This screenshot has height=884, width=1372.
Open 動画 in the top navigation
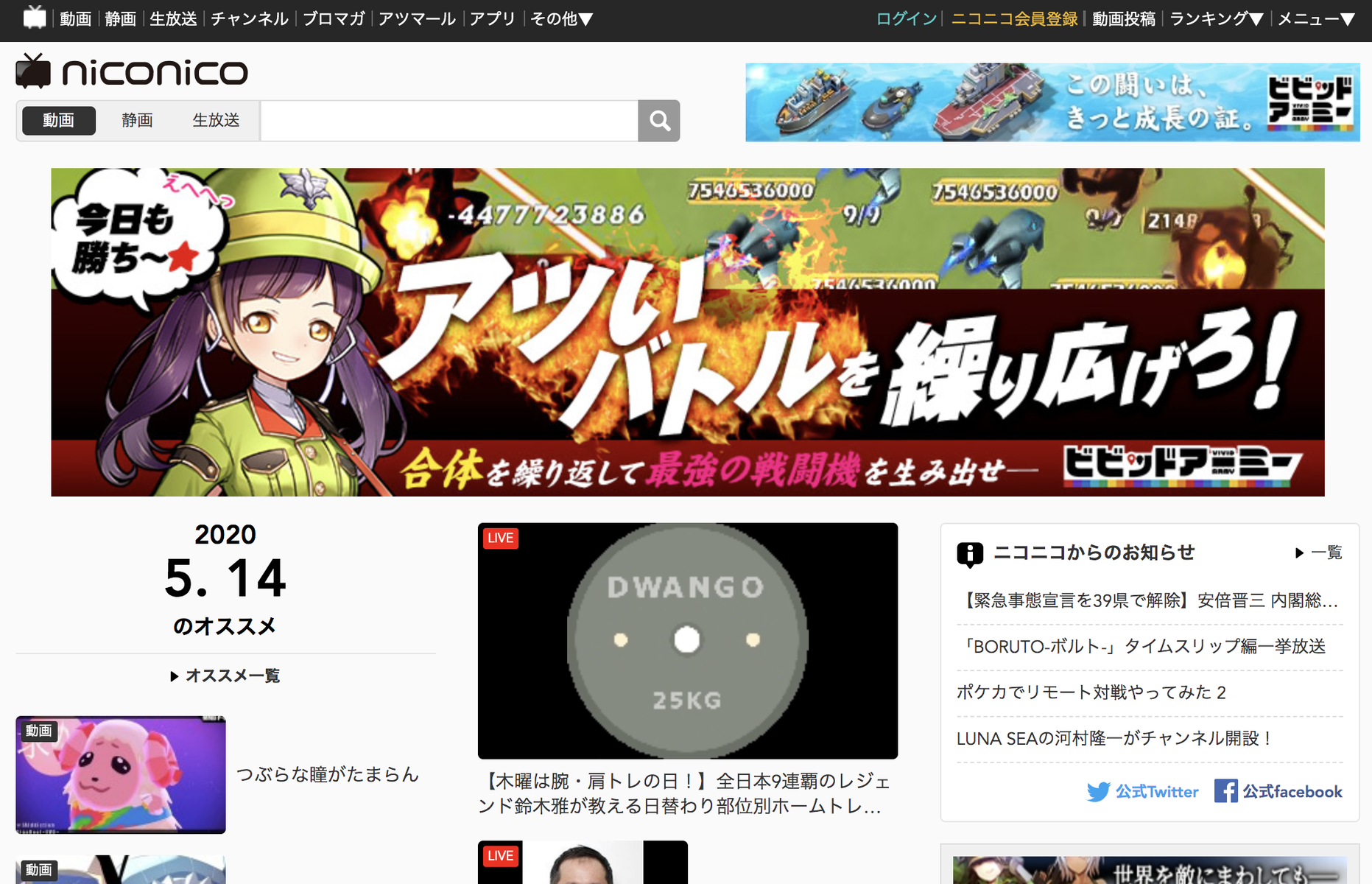(75, 18)
